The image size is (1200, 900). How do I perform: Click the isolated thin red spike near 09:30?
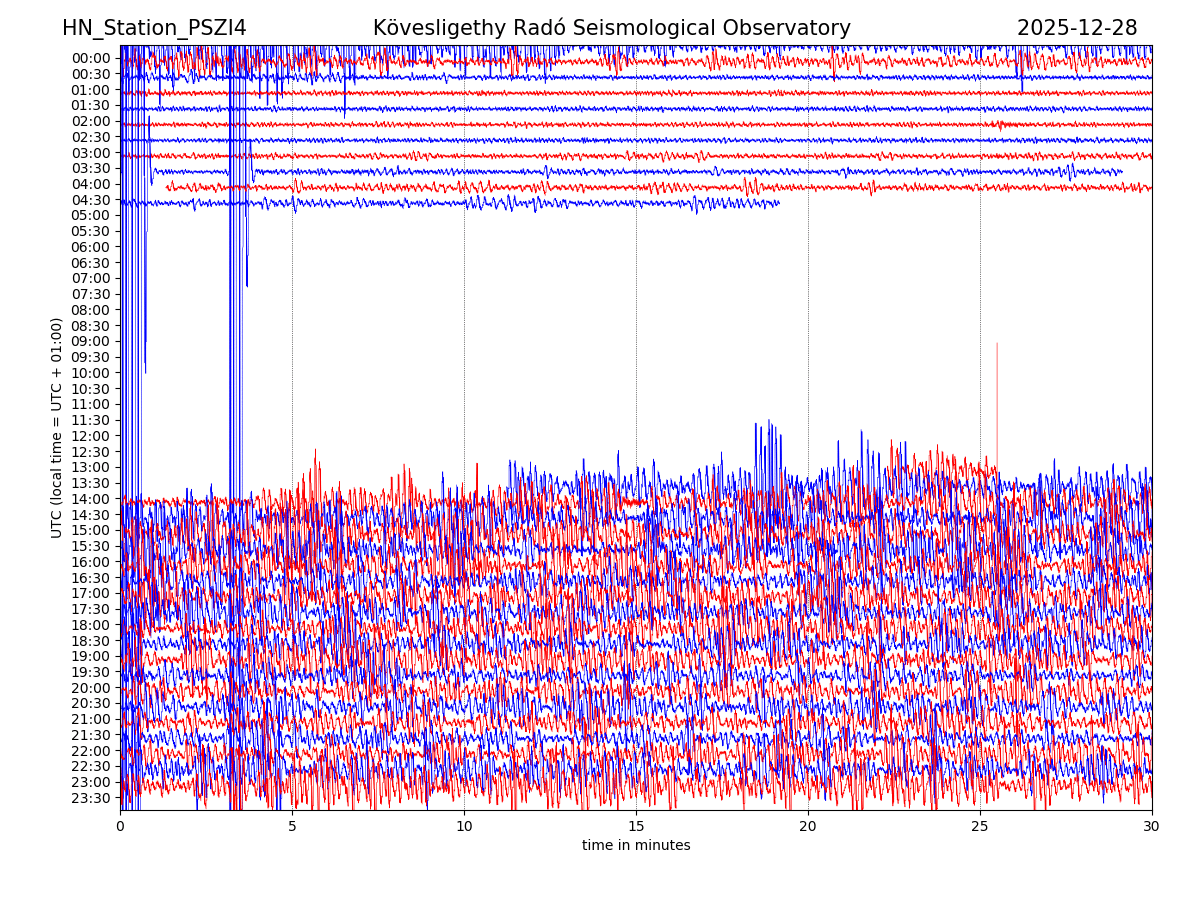tap(996, 400)
